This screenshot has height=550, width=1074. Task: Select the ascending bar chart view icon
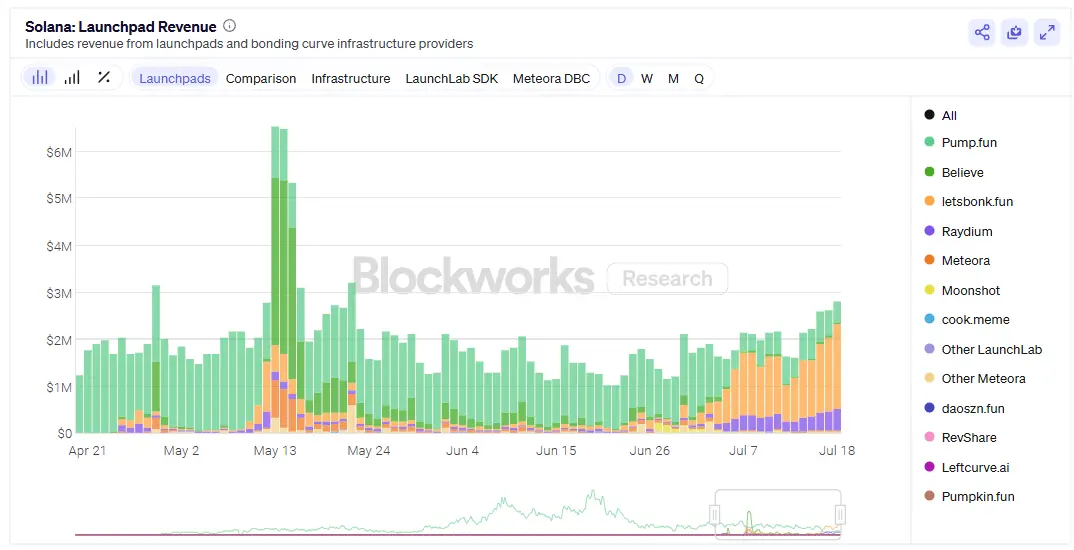72,77
